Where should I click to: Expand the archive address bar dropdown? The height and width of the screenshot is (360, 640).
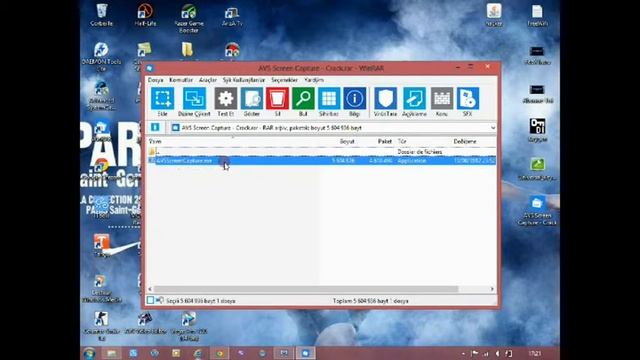tap(493, 128)
